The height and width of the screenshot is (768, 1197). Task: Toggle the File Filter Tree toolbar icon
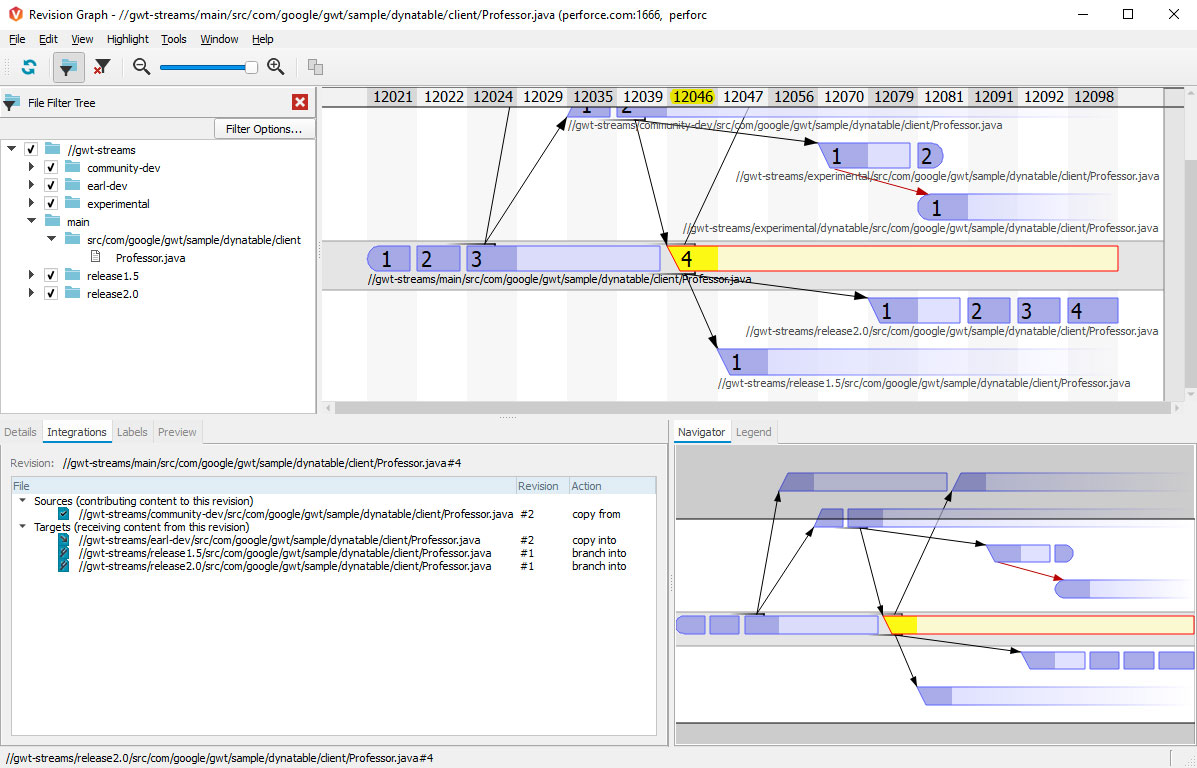[x=68, y=67]
